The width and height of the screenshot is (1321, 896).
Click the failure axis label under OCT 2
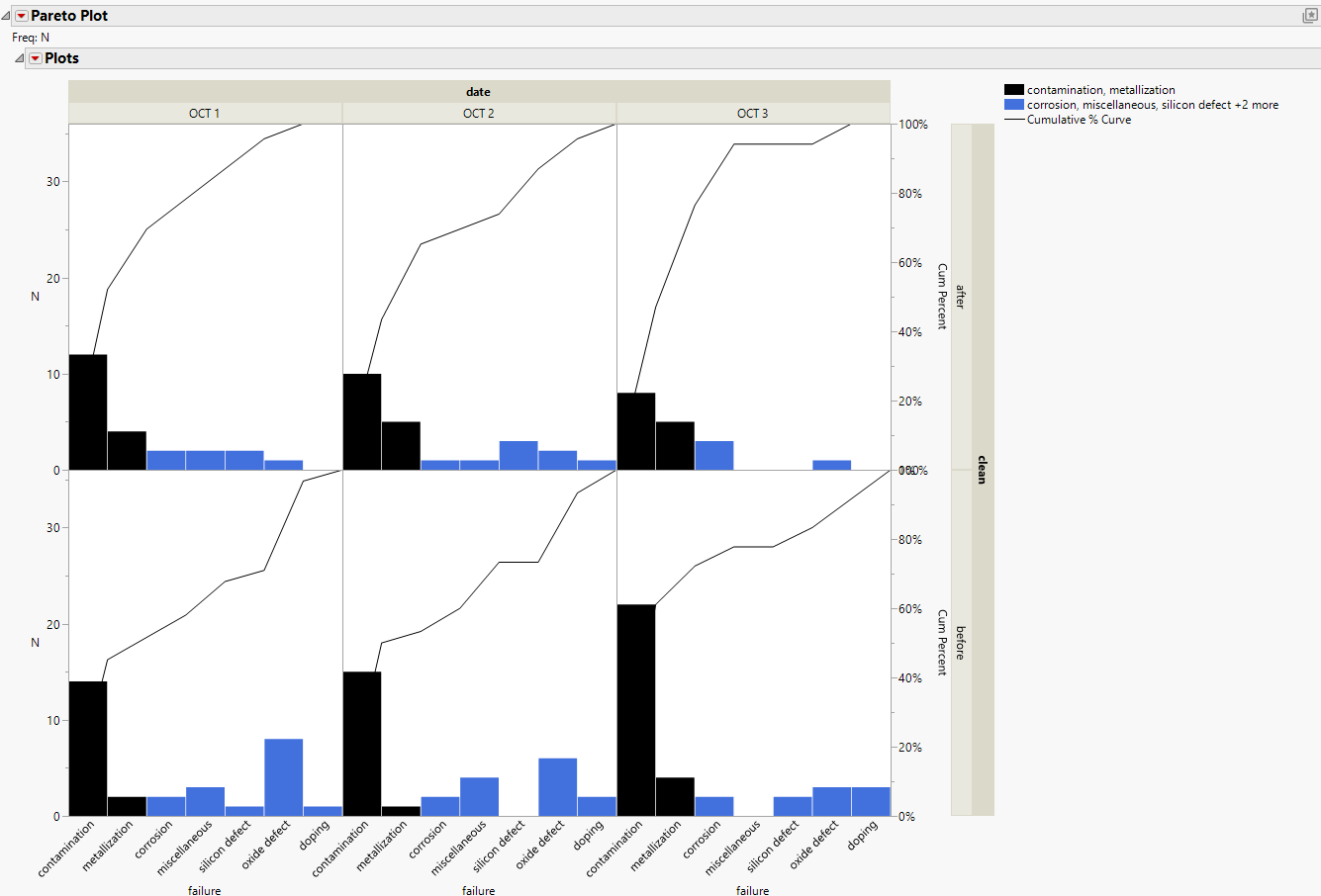(x=478, y=890)
